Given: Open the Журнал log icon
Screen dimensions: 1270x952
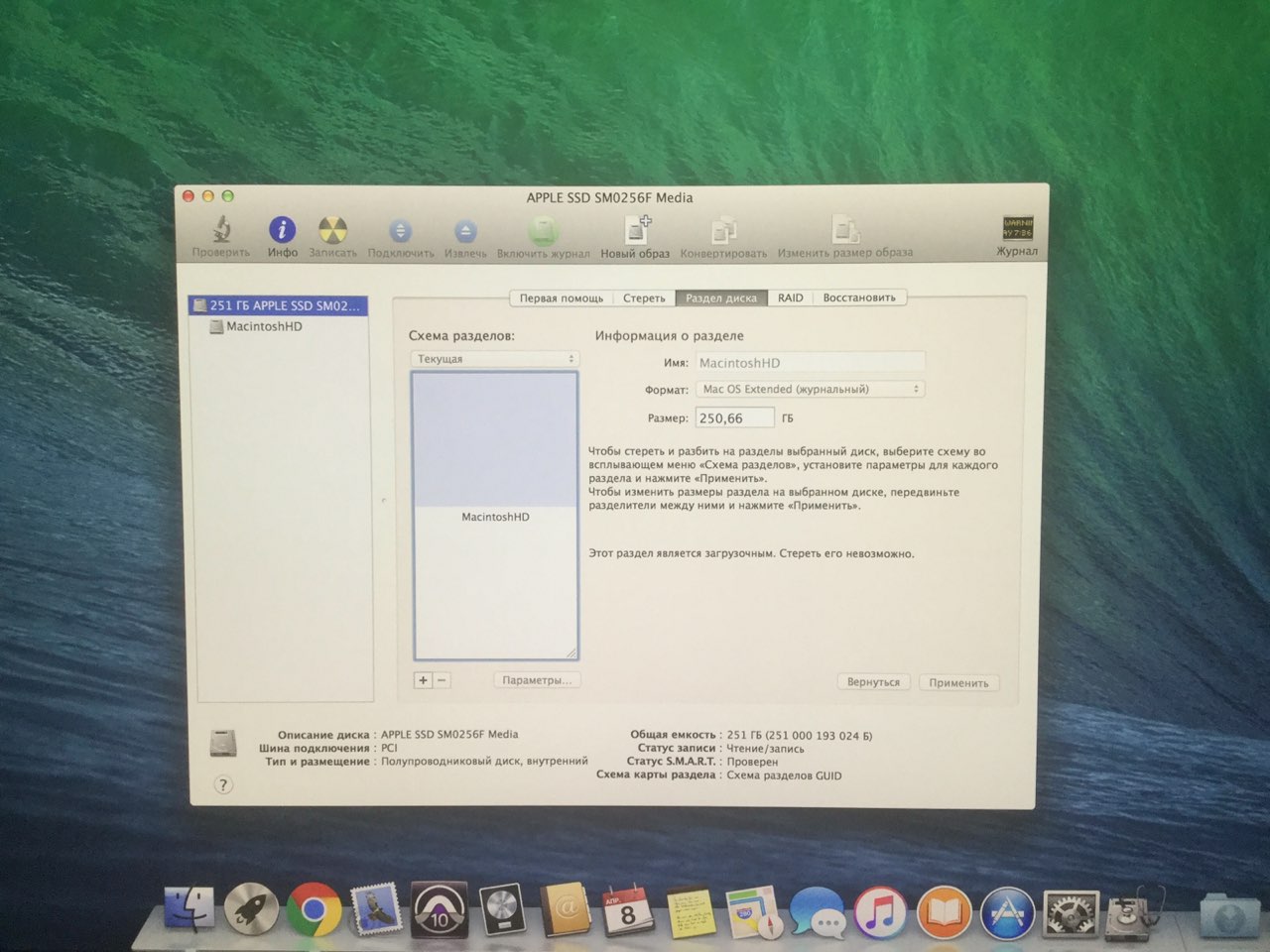Looking at the screenshot, I should (x=1017, y=229).
